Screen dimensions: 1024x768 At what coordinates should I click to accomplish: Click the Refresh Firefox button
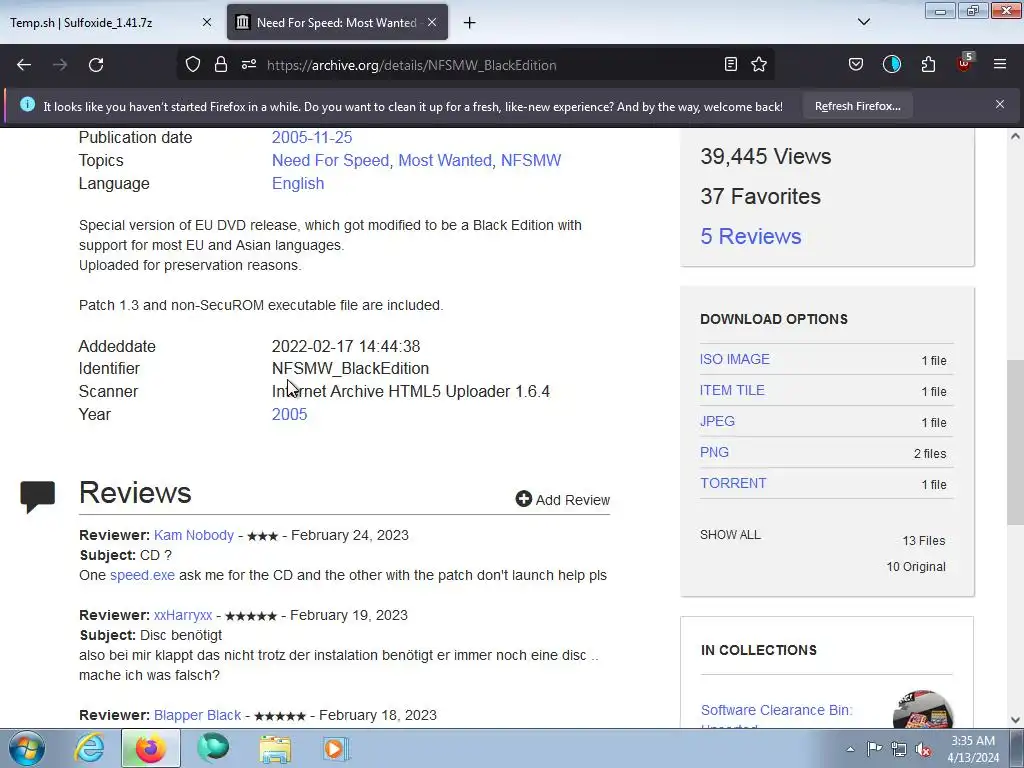coord(857,106)
